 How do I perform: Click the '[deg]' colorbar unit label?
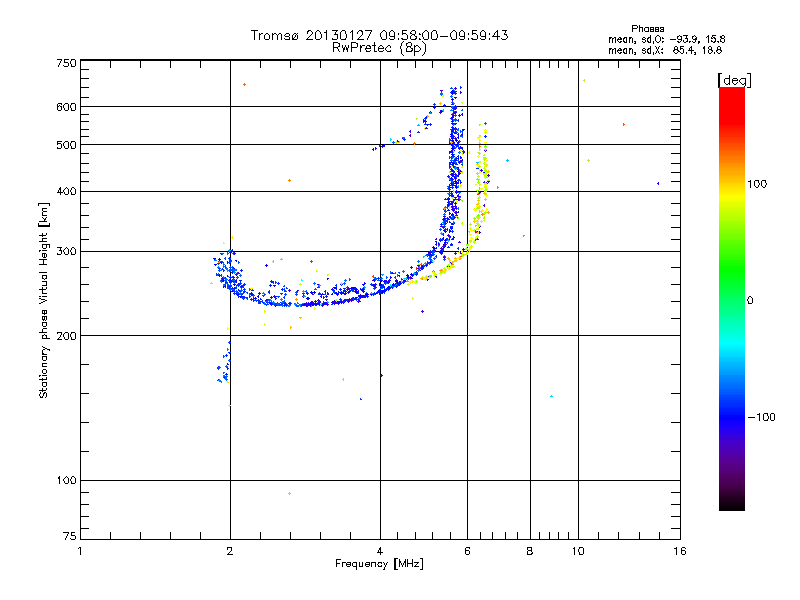pos(734,80)
